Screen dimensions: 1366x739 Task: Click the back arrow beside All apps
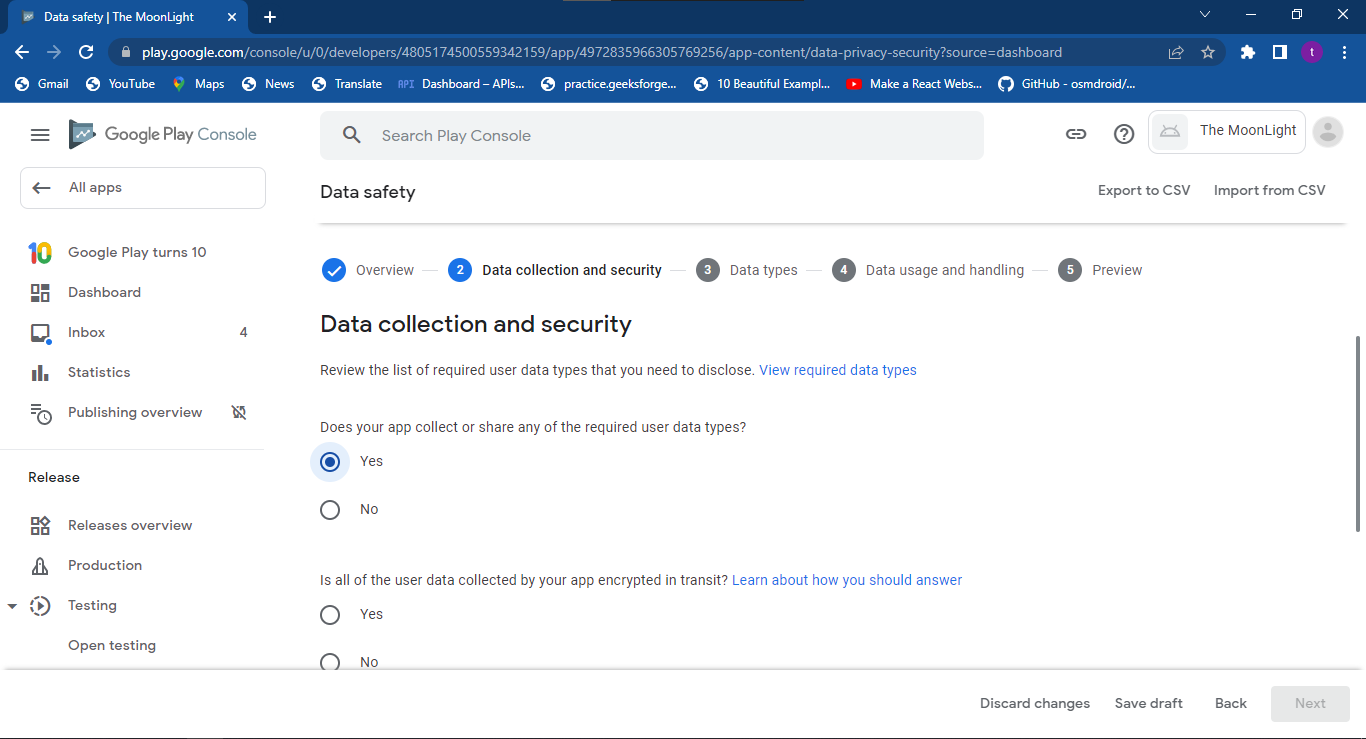pos(41,188)
